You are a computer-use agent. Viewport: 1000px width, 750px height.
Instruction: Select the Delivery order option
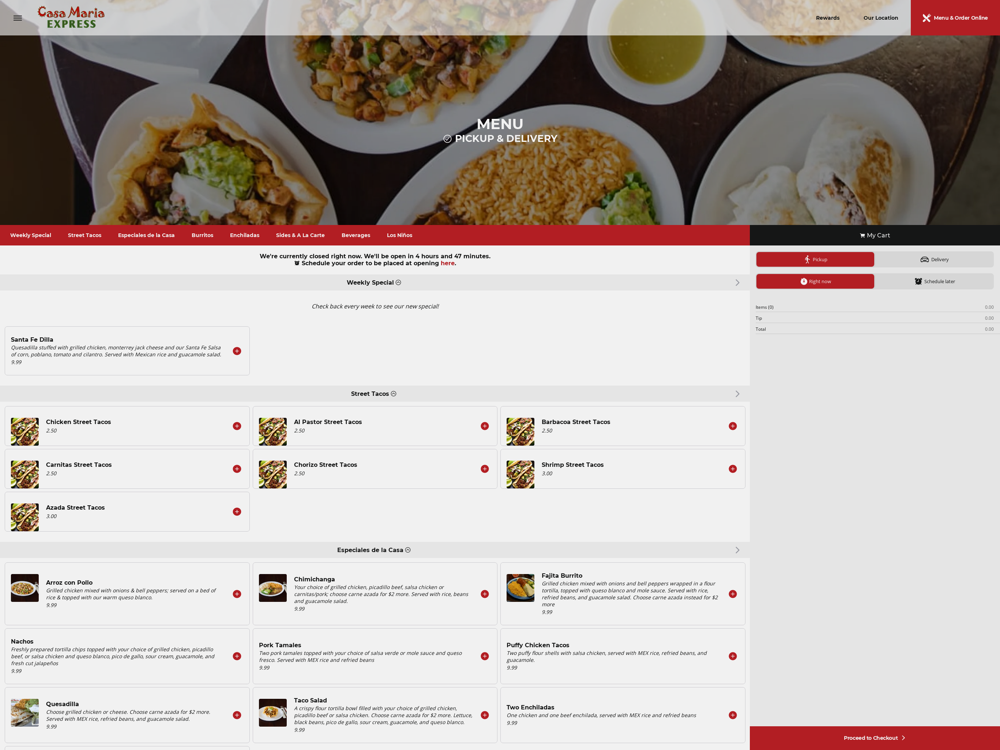pyautogui.click(x=934, y=260)
